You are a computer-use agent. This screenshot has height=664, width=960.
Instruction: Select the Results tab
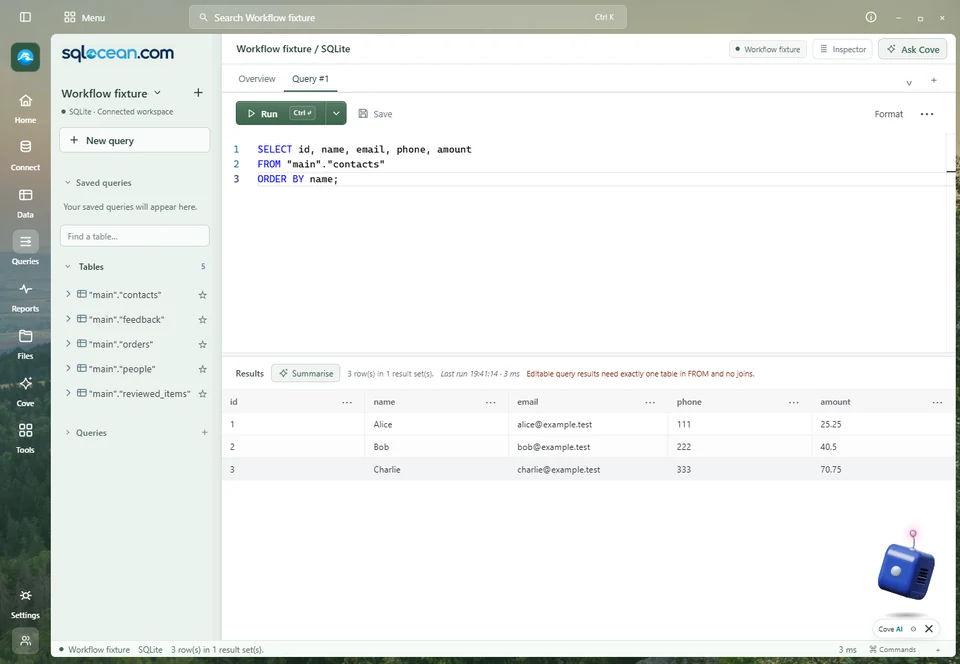tap(249, 373)
